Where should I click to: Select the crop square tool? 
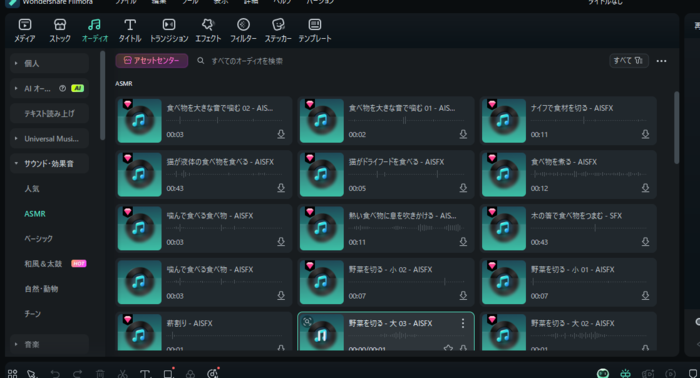pyautogui.click(x=168, y=373)
